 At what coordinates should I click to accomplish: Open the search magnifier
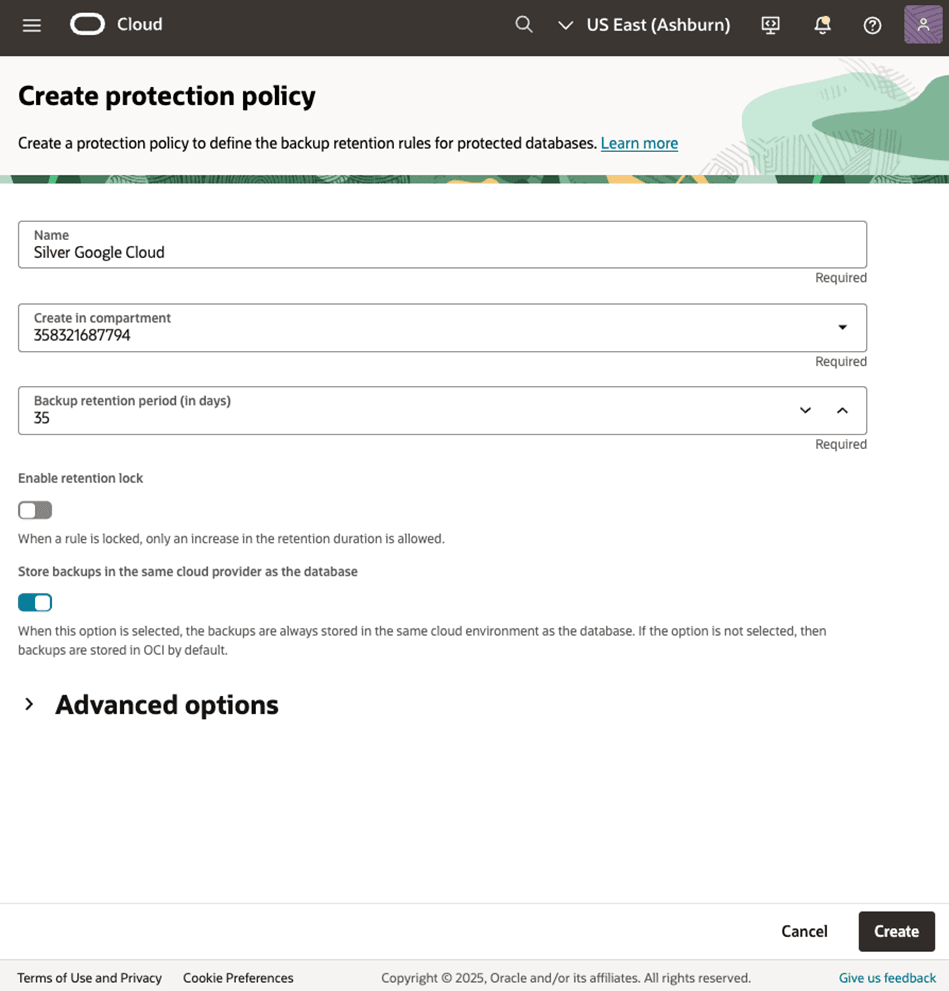pyautogui.click(x=524, y=25)
